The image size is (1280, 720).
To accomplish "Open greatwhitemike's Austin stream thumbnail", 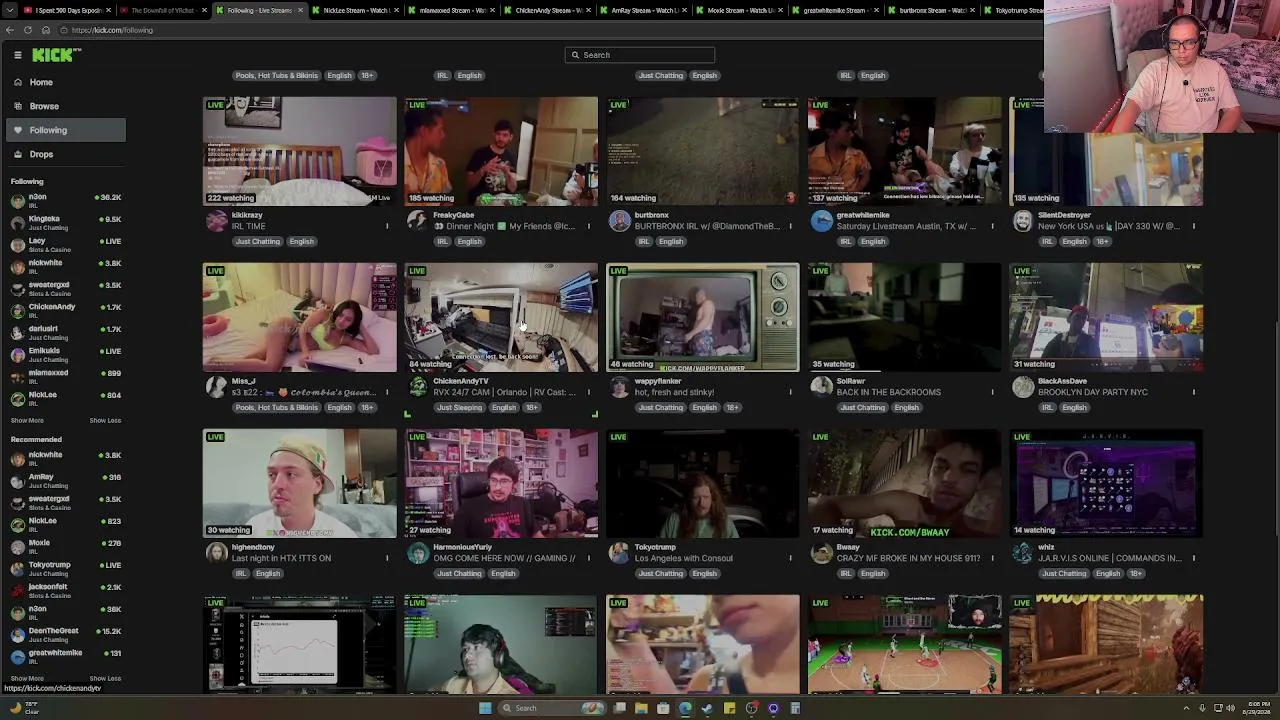I will coord(904,151).
